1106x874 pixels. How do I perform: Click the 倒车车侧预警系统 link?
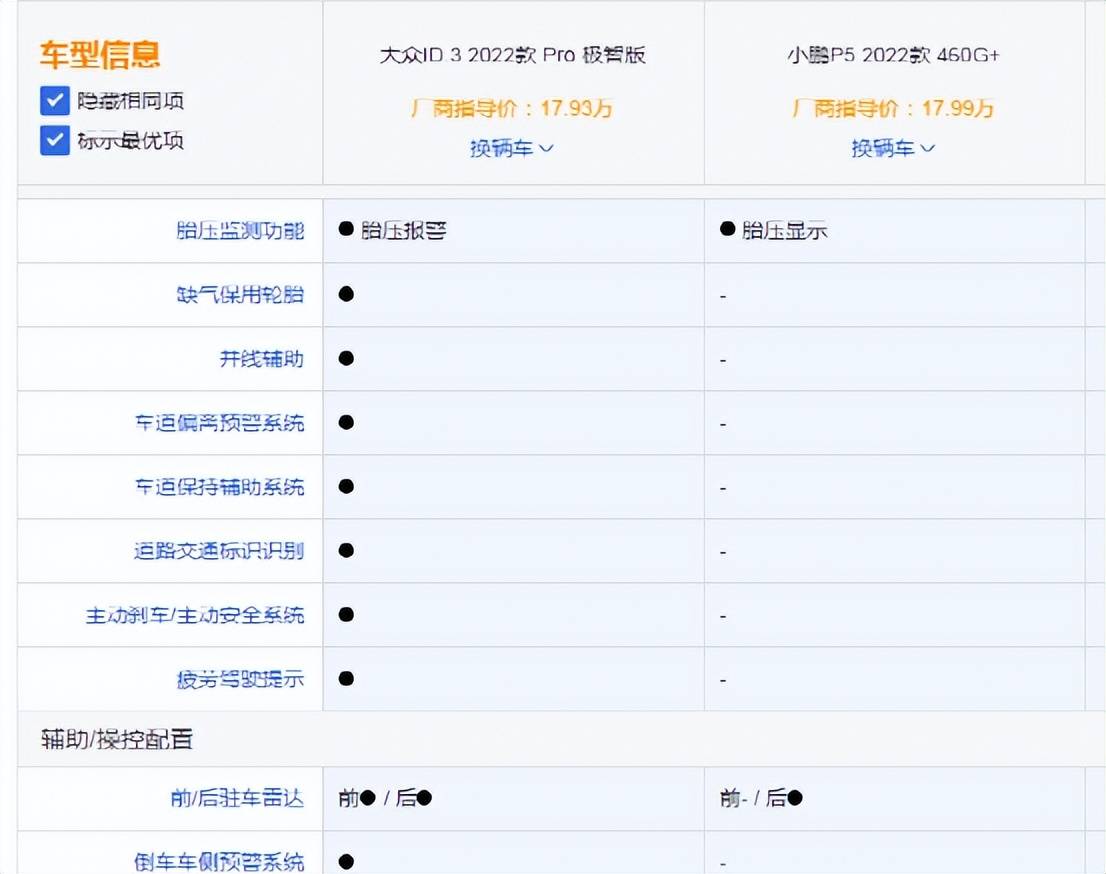219,862
